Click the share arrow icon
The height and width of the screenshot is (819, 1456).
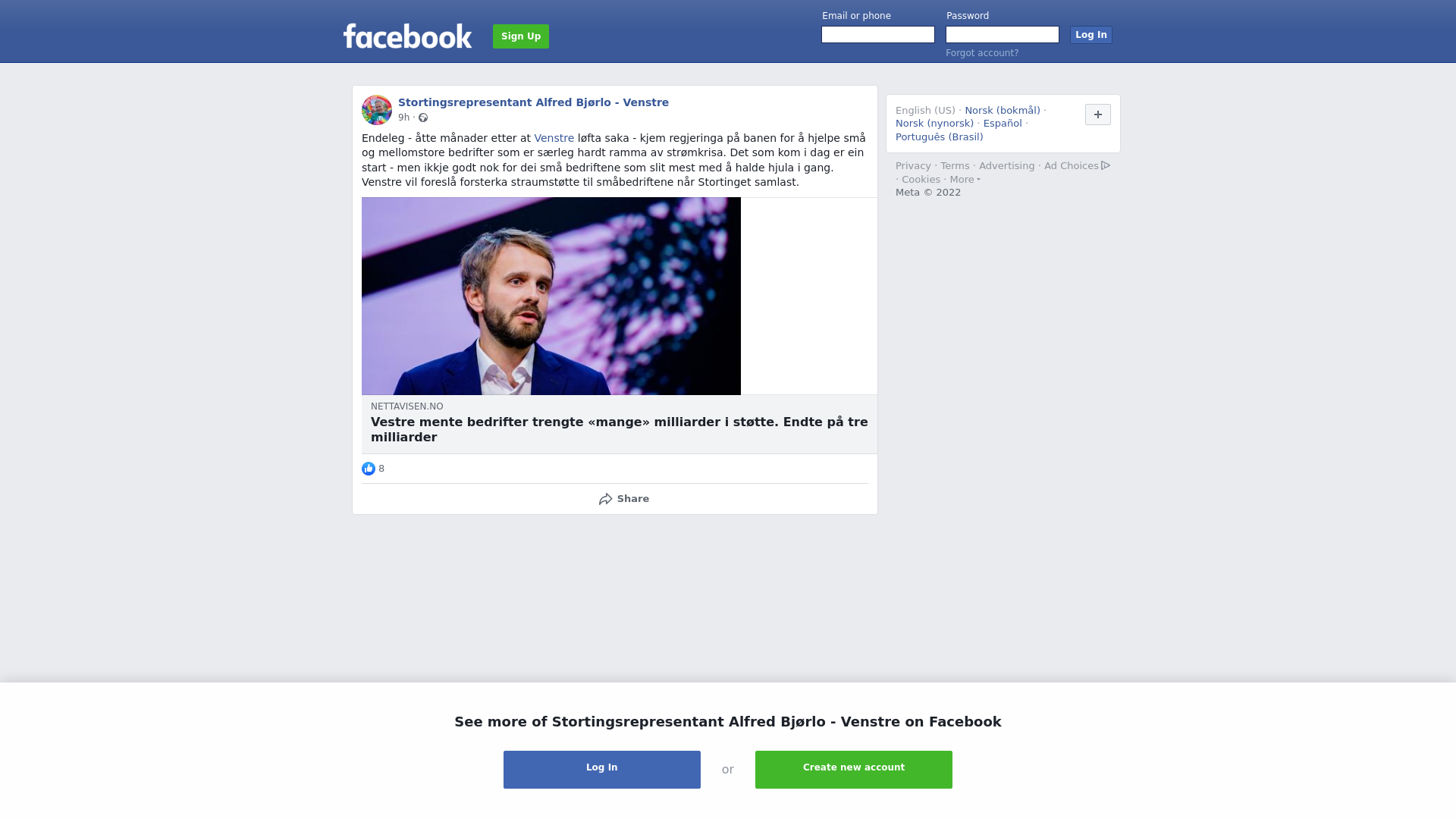tap(605, 499)
